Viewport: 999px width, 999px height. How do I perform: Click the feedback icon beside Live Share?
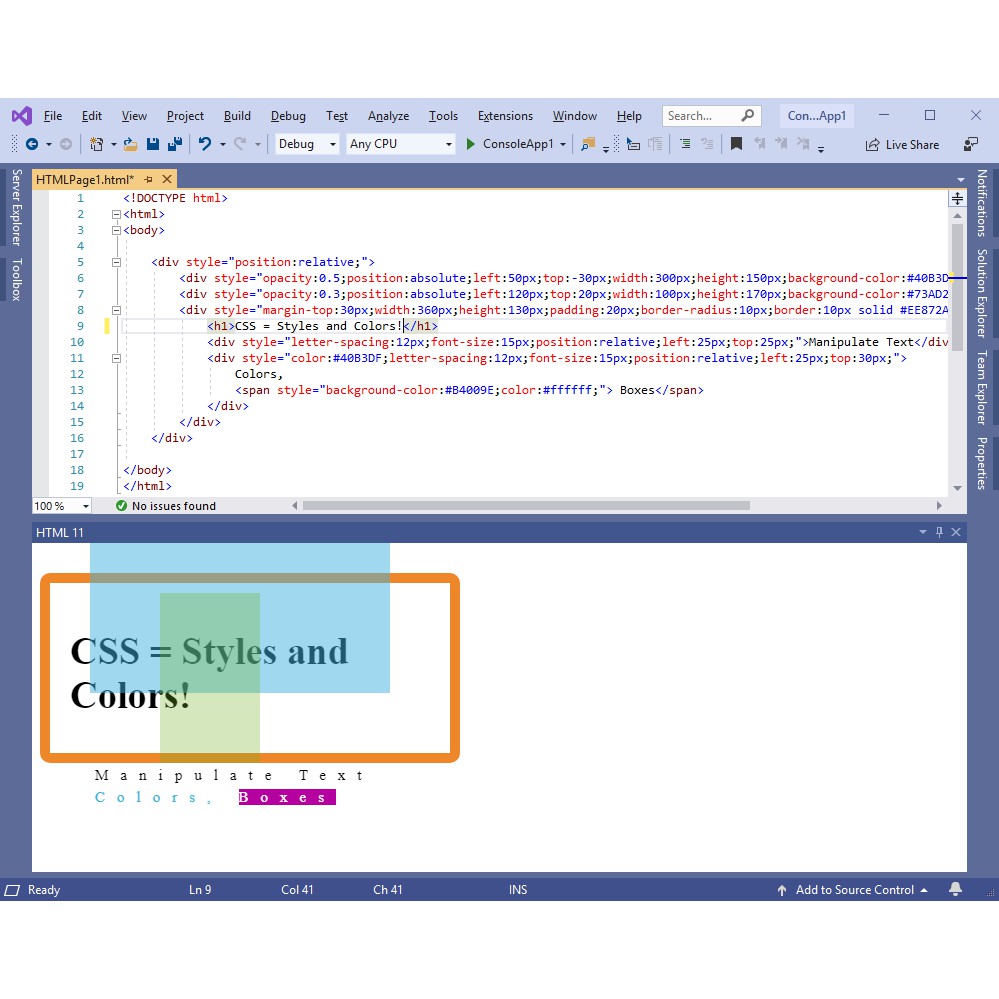coord(970,144)
